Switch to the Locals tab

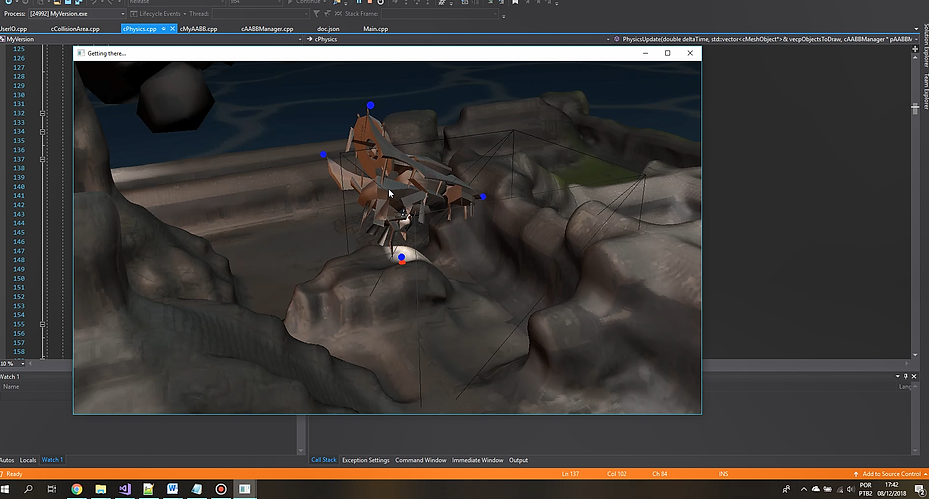(x=28, y=460)
